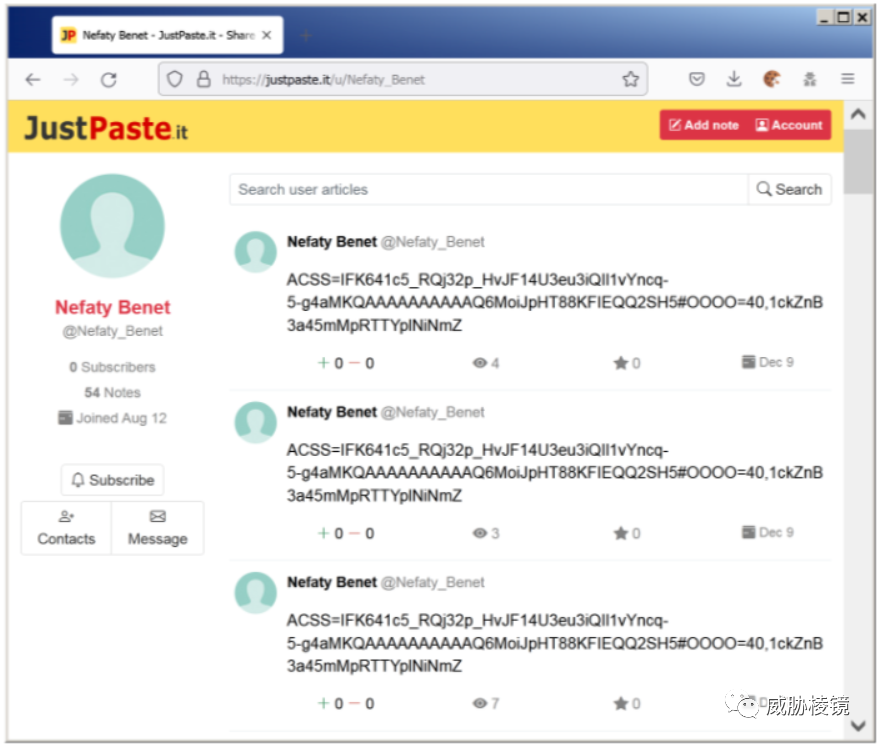Open the browser downloads panel
Screen dimensions: 878x744
(734, 79)
